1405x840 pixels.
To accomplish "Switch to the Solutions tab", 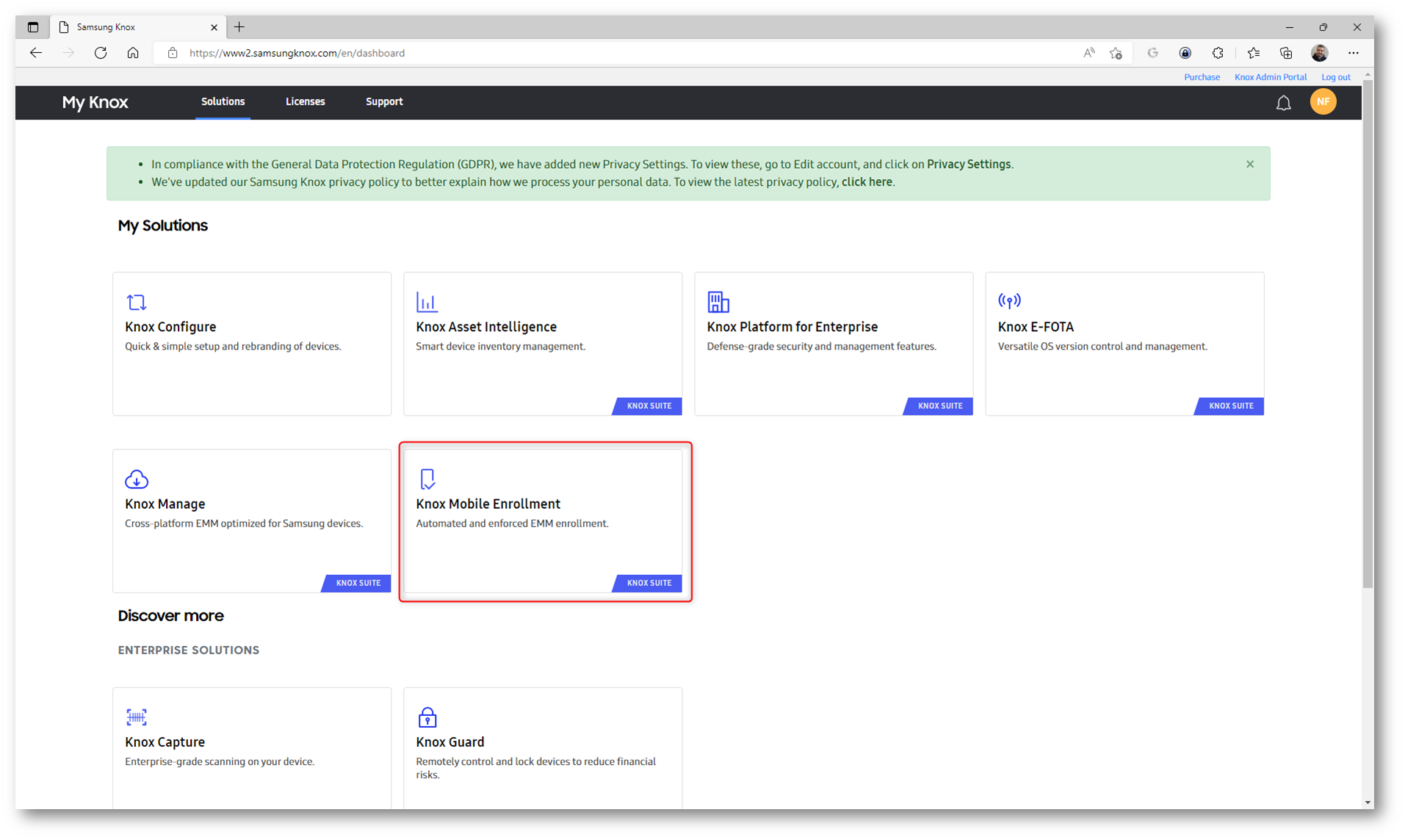I will click(223, 101).
